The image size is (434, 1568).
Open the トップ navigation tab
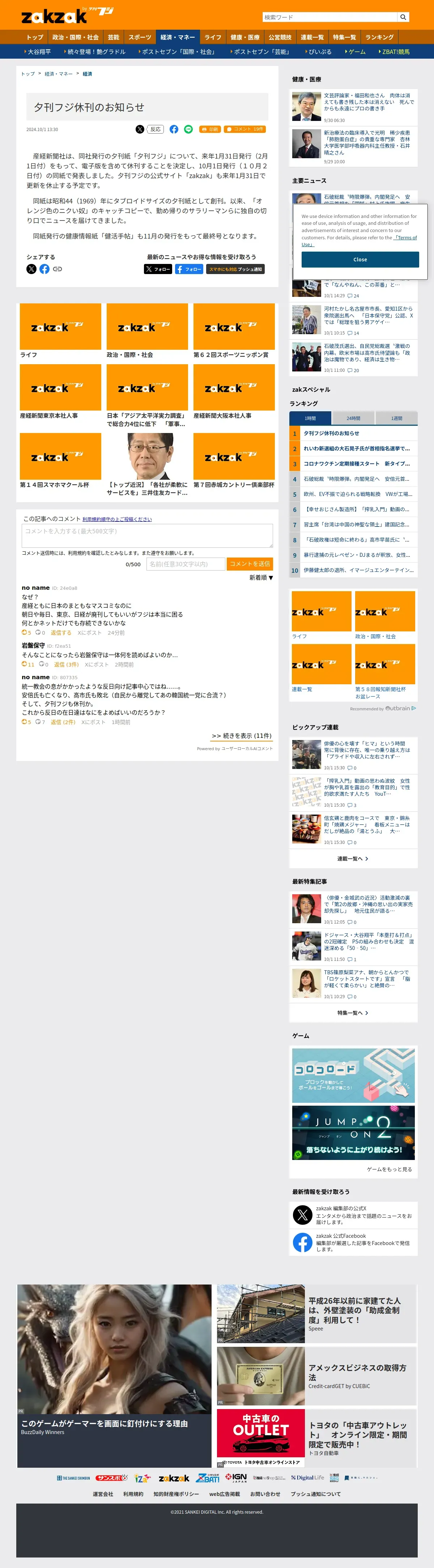(35, 37)
